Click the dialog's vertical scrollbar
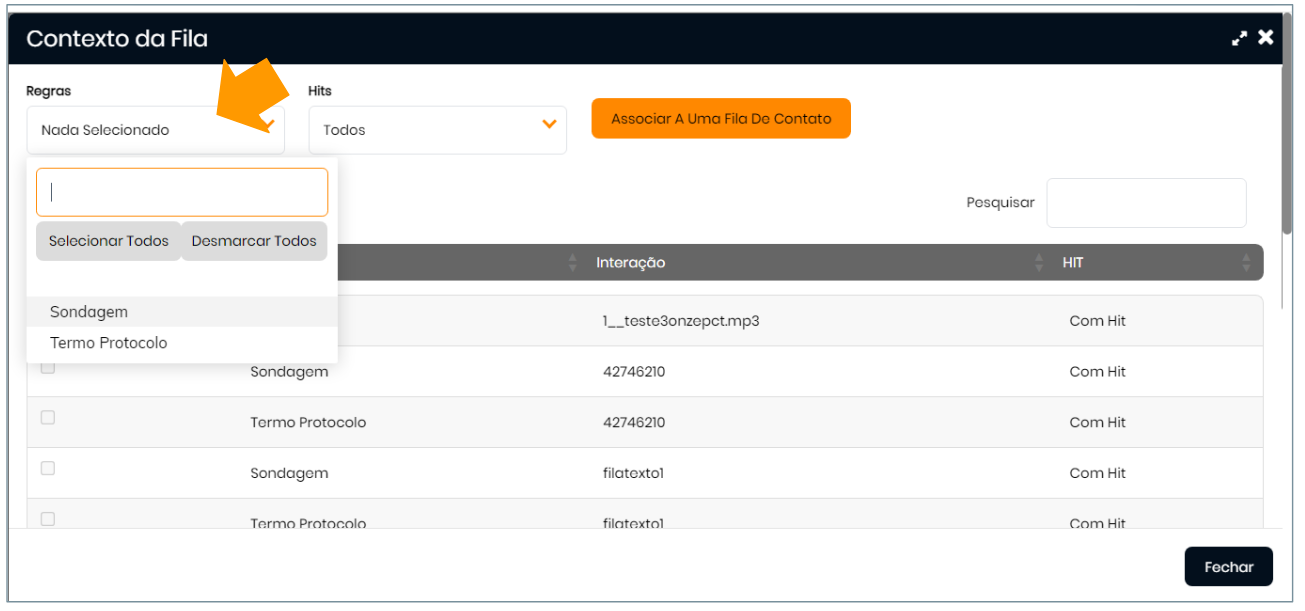Screen dimensions: 1305x611 [1286, 150]
